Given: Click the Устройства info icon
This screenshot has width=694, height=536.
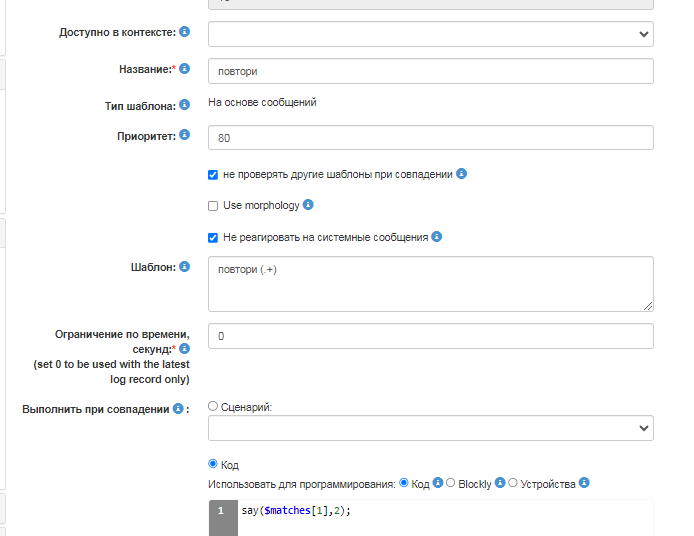Looking at the screenshot, I should coord(584,483).
